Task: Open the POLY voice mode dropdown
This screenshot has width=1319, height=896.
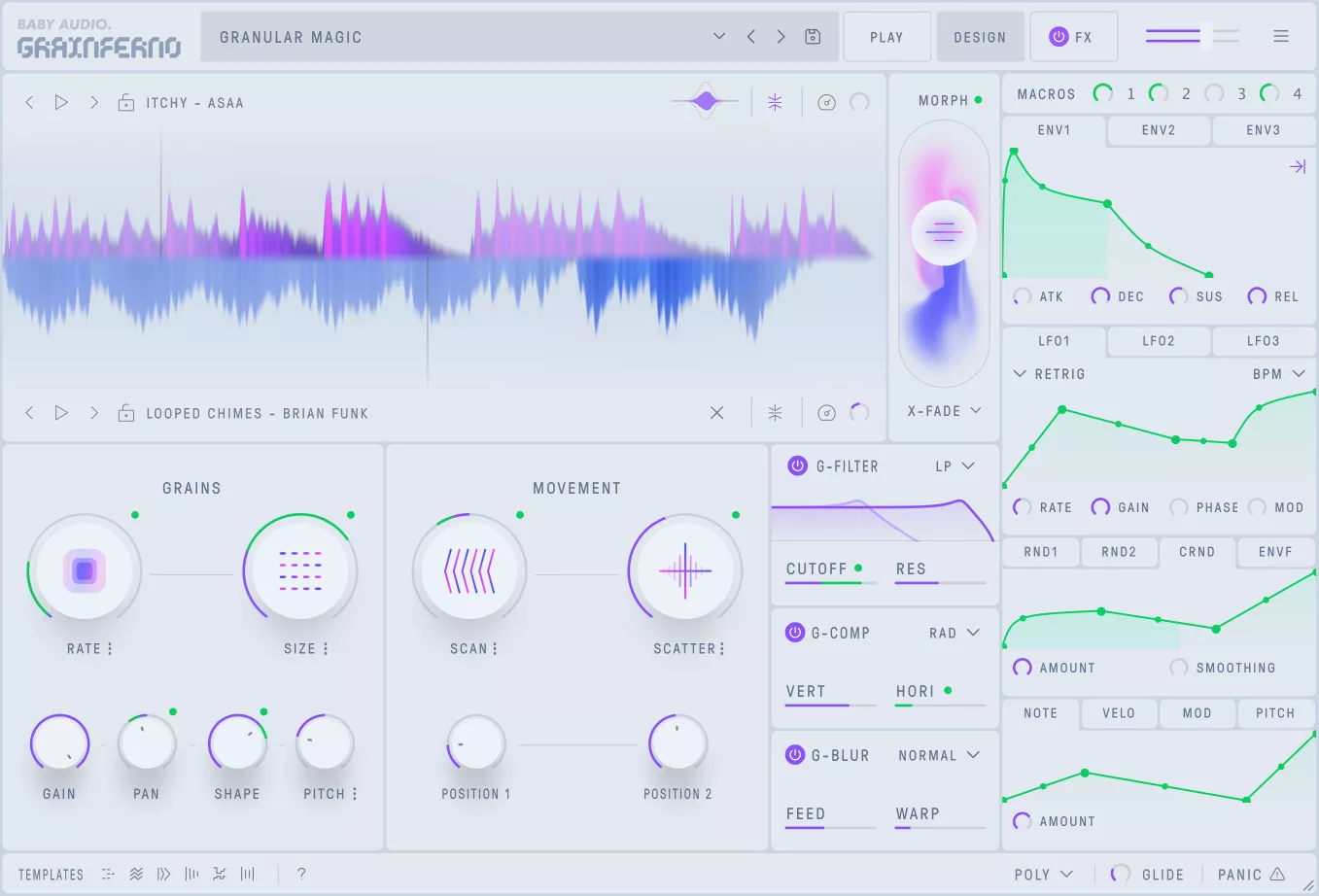Action: tap(1042, 874)
